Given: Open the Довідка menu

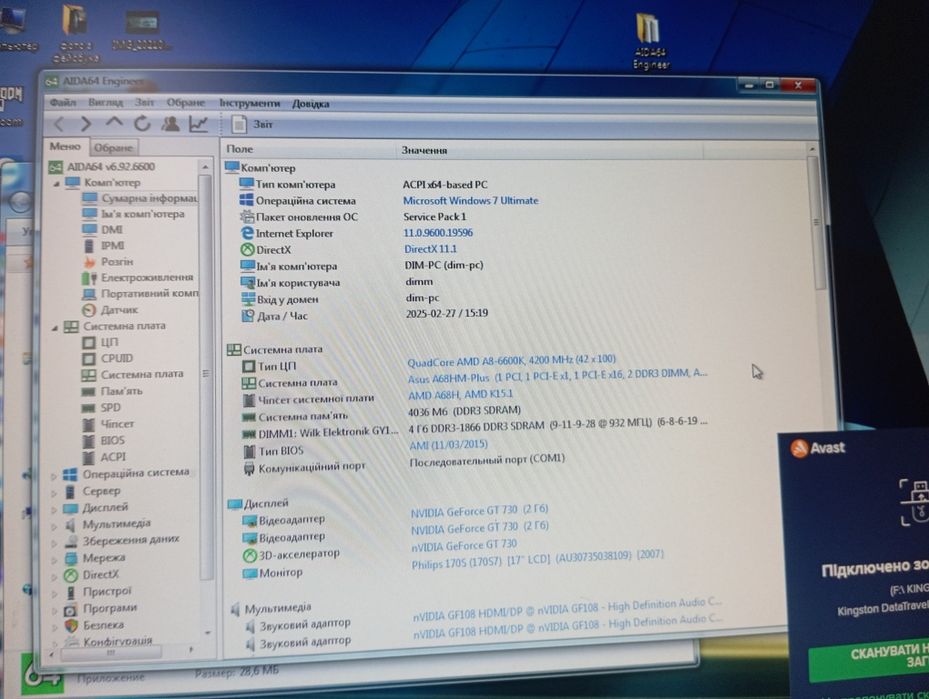Looking at the screenshot, I should [310, 104].
